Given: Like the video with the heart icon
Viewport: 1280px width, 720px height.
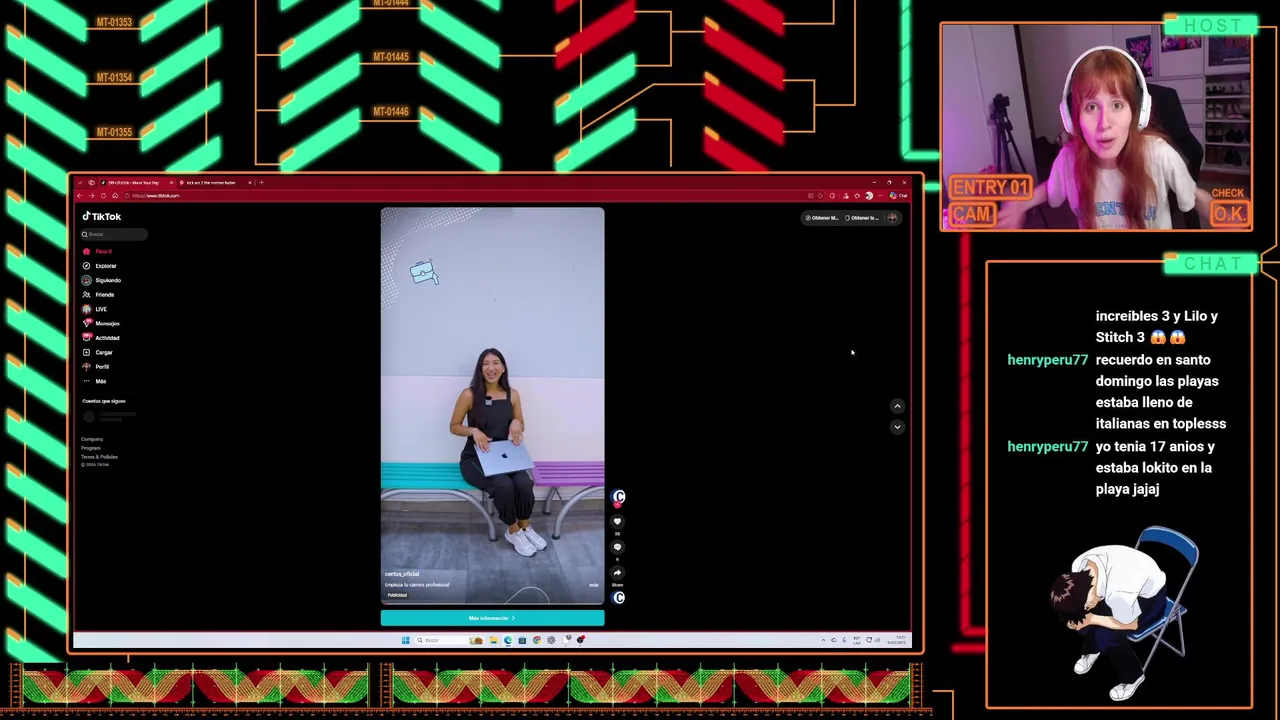Looking at the screenshot, I should [617, 521].
